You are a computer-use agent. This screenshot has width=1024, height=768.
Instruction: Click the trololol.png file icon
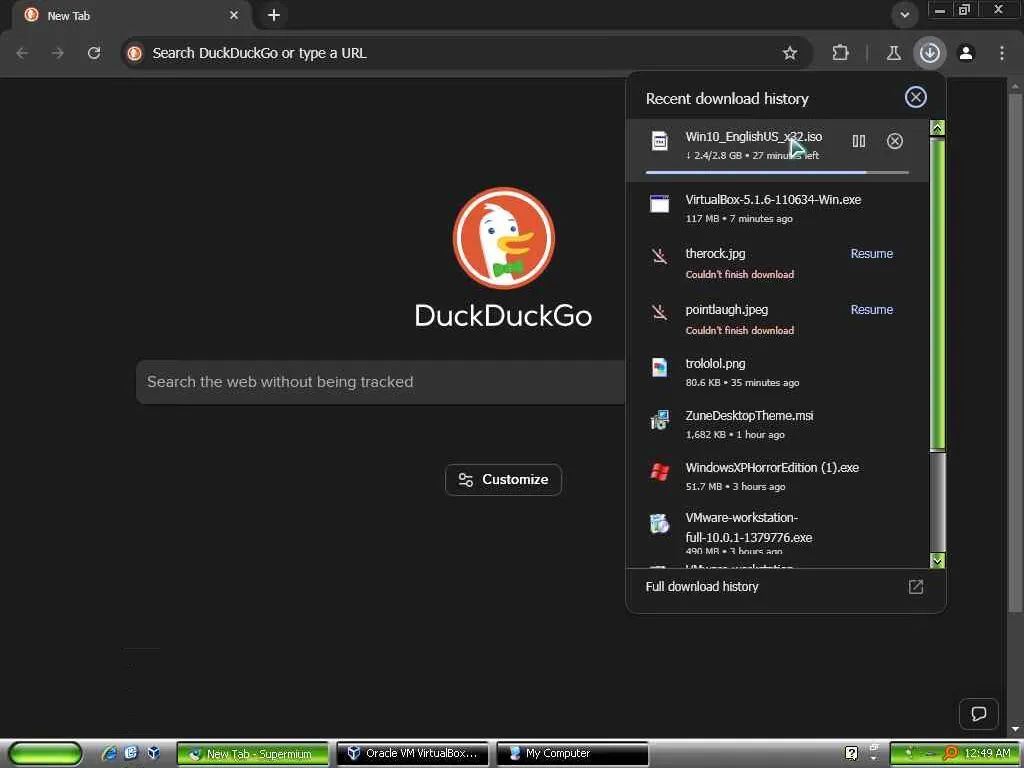pyautogui.click(x=660, y=367)
